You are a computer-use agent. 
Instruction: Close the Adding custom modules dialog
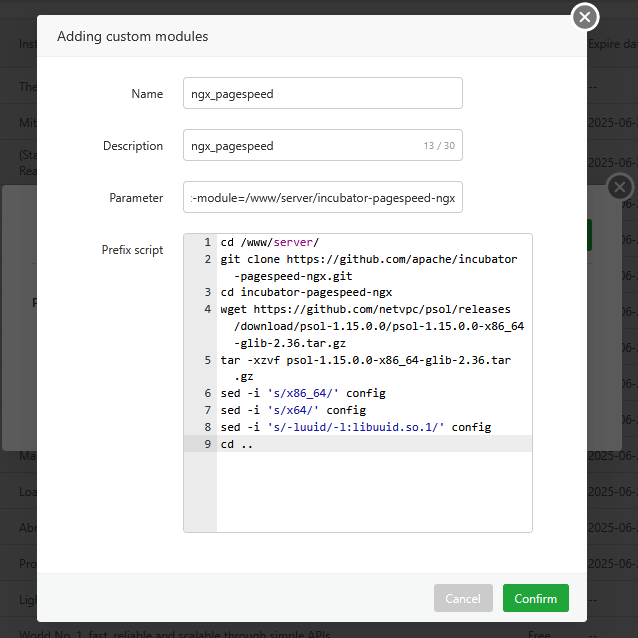coord(585,17)
